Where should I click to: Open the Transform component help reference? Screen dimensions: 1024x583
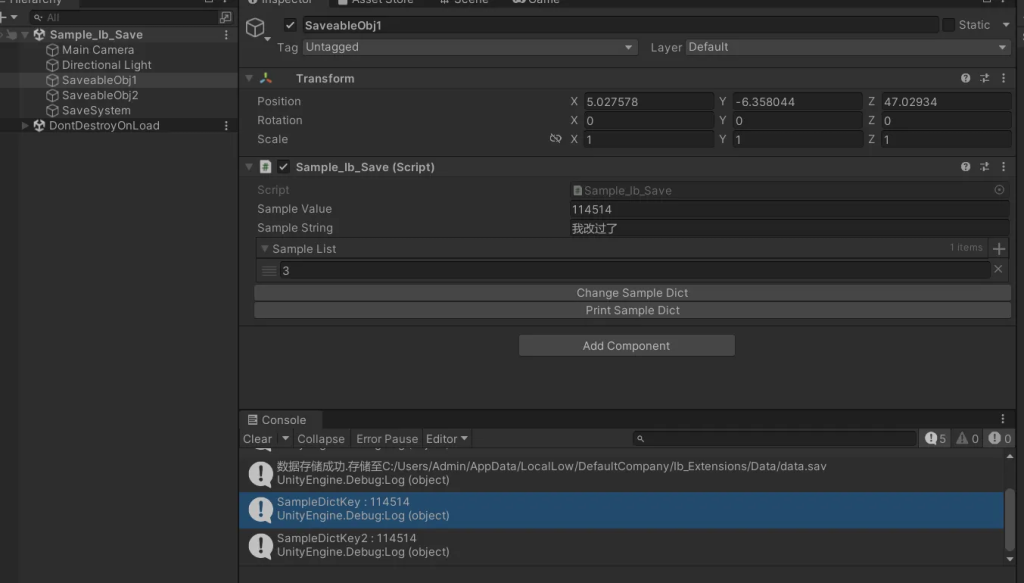(965, 78)
